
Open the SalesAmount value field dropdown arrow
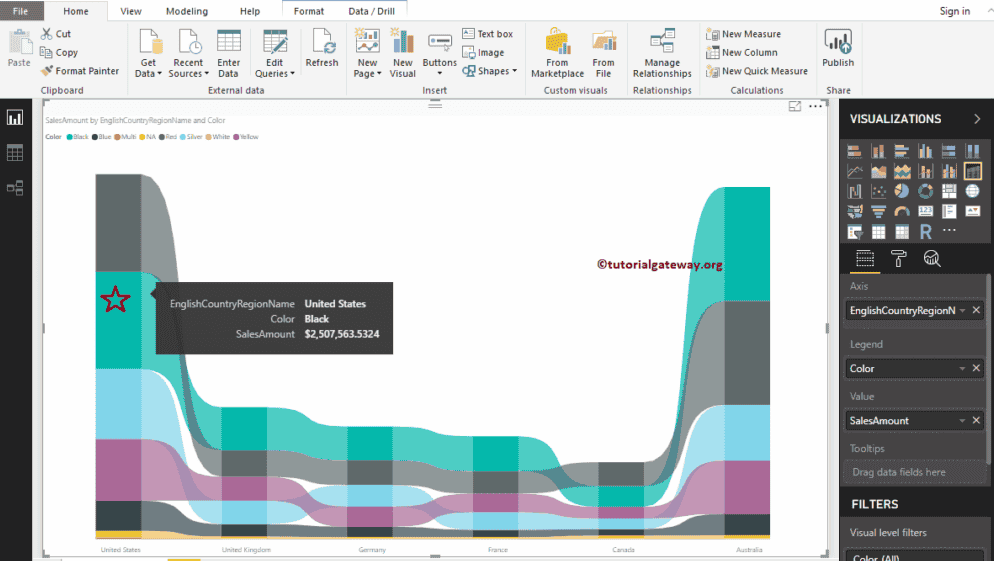click(x=962, y=420)
